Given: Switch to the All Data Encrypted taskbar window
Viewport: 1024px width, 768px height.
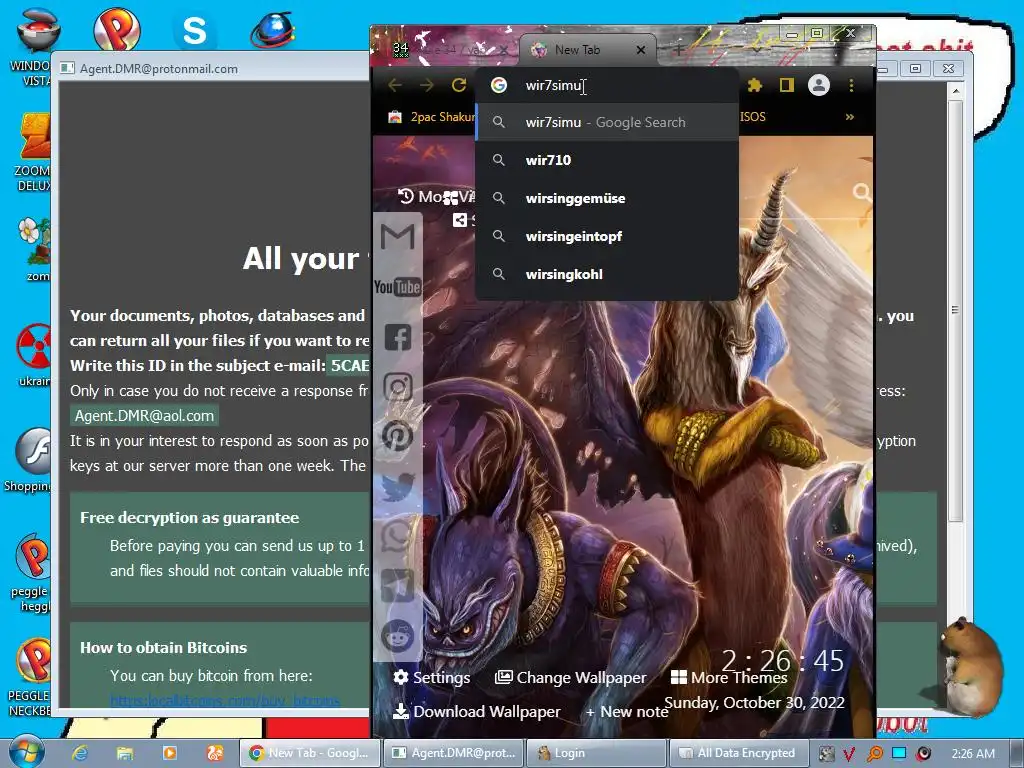Looking at the screenshot, I should (739, 753).
